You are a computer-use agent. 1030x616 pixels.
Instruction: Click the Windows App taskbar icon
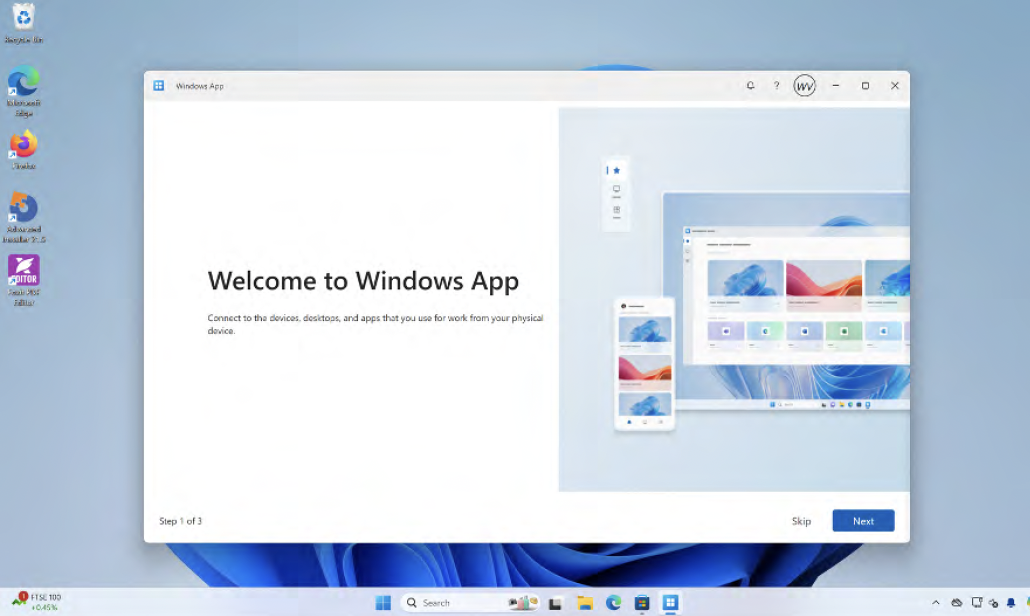coord(670,602)
